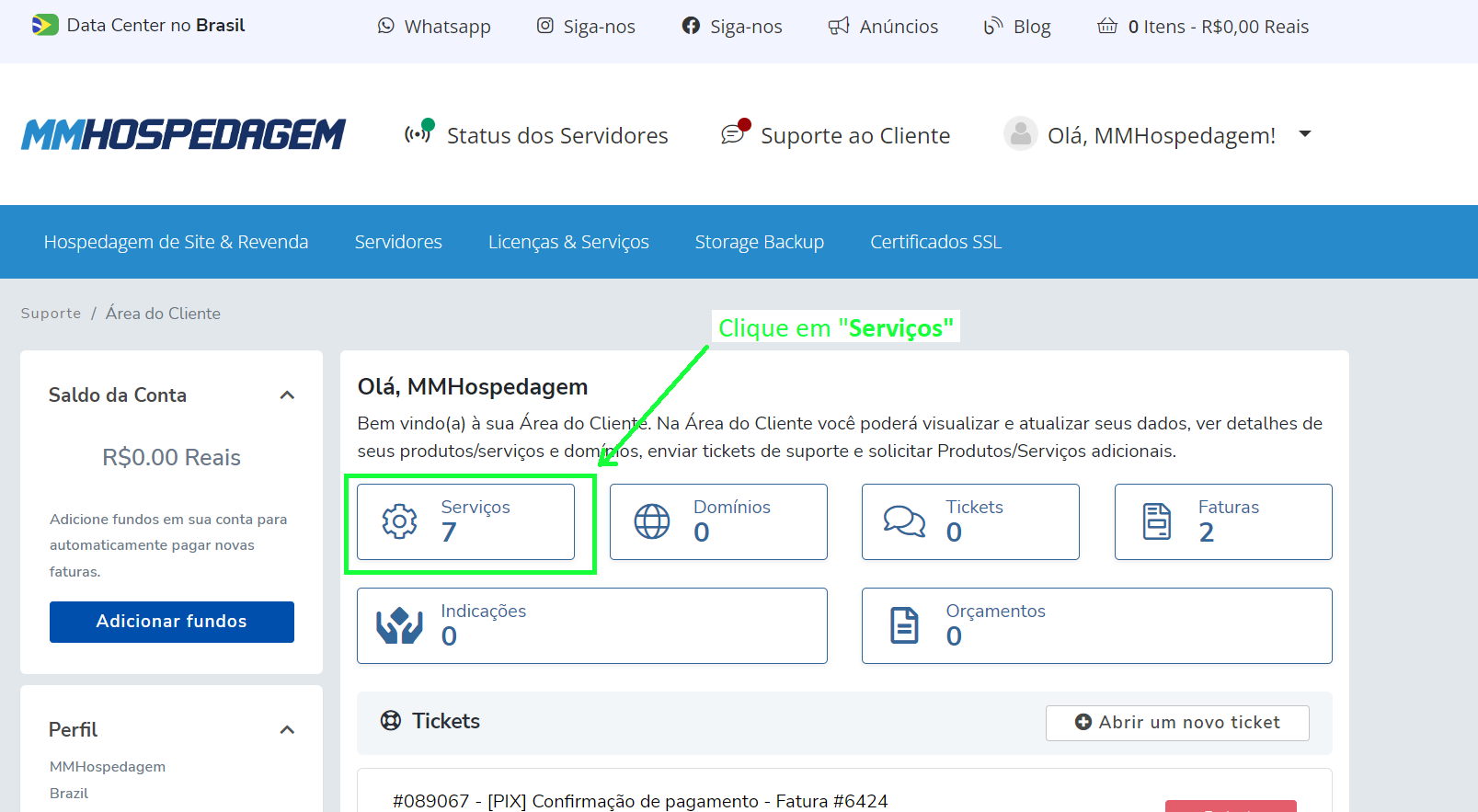Image resolution: width=1478 pixels, height=812 pixels.
Task: Open ticket #089067 PIX confirmação
Action: pos(640,801)
